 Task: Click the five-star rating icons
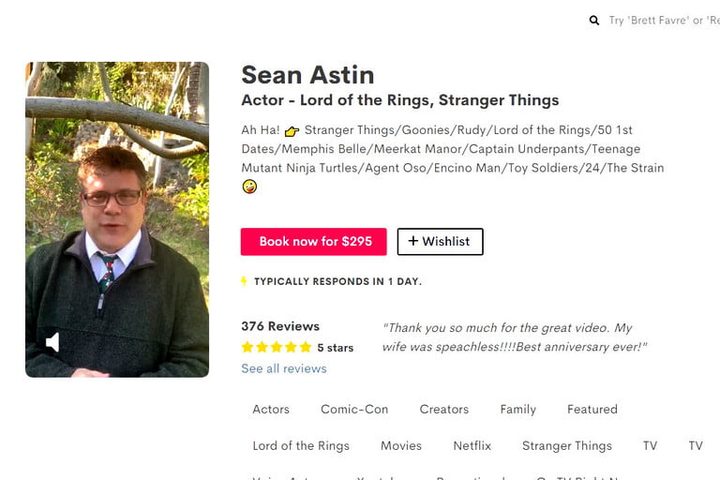point(276,348)
